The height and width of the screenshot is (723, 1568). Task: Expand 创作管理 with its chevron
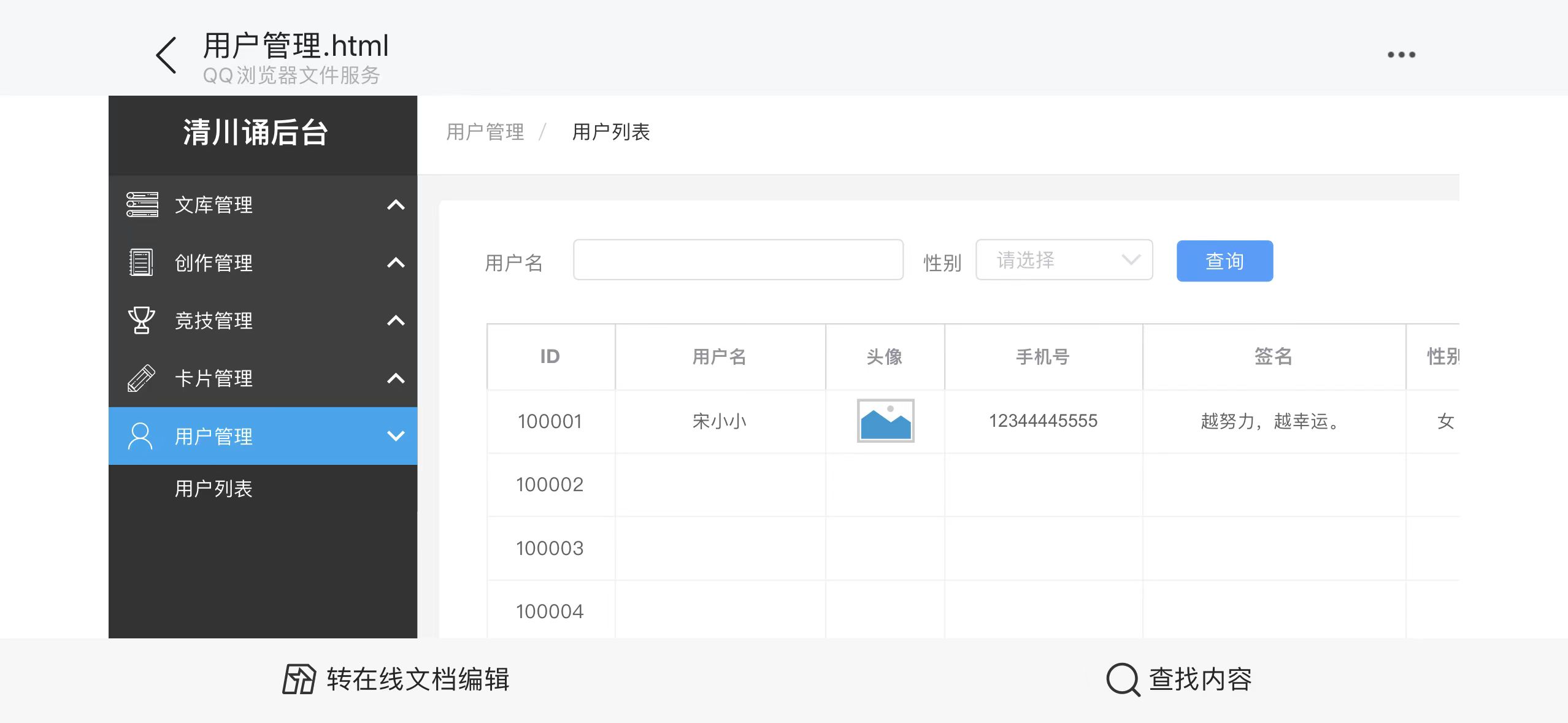[x=396, y=263]
